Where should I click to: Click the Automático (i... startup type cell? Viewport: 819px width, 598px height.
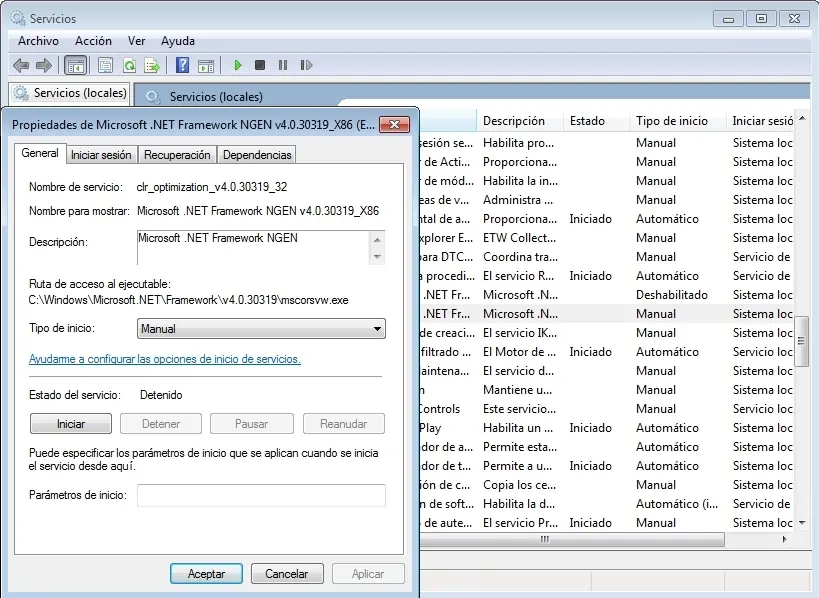click(x=676, y=504)
